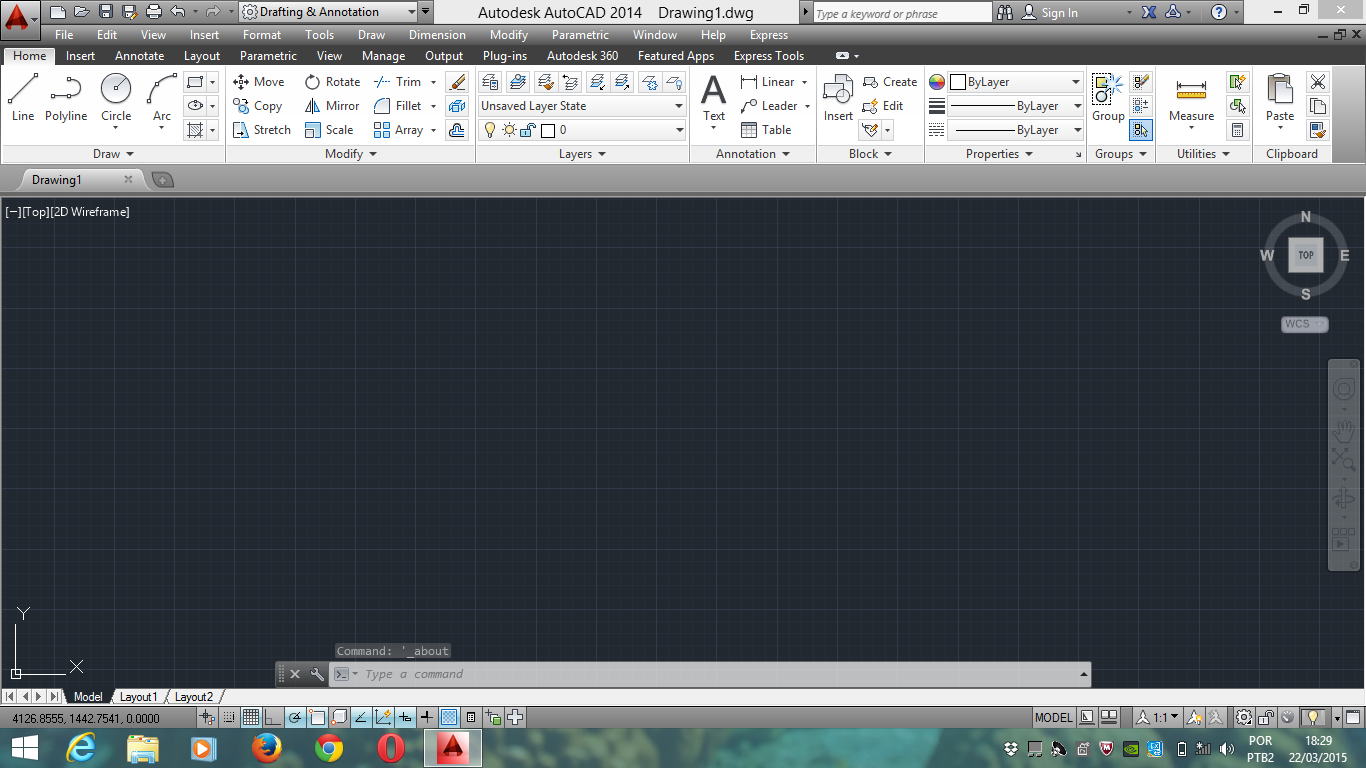This screenshot has width=1366, height=768.
Task: Click the Mirror tool
Action: [332, 106]
